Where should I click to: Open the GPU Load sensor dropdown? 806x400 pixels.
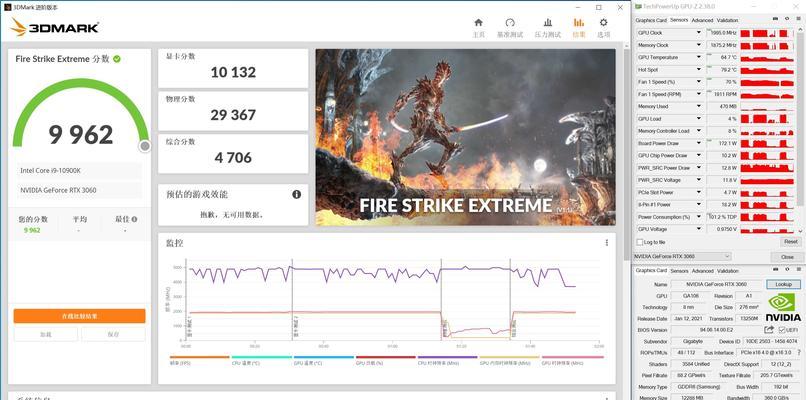point(699,119)
